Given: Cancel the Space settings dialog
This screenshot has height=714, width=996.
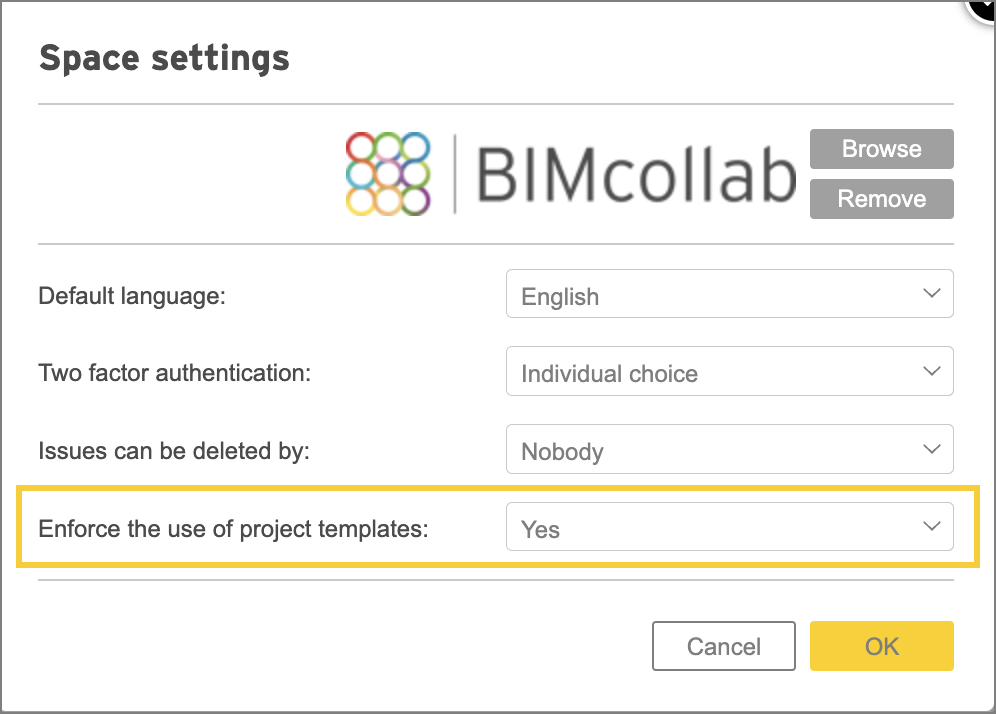Looking at the screenshot, I should point(723,646).
